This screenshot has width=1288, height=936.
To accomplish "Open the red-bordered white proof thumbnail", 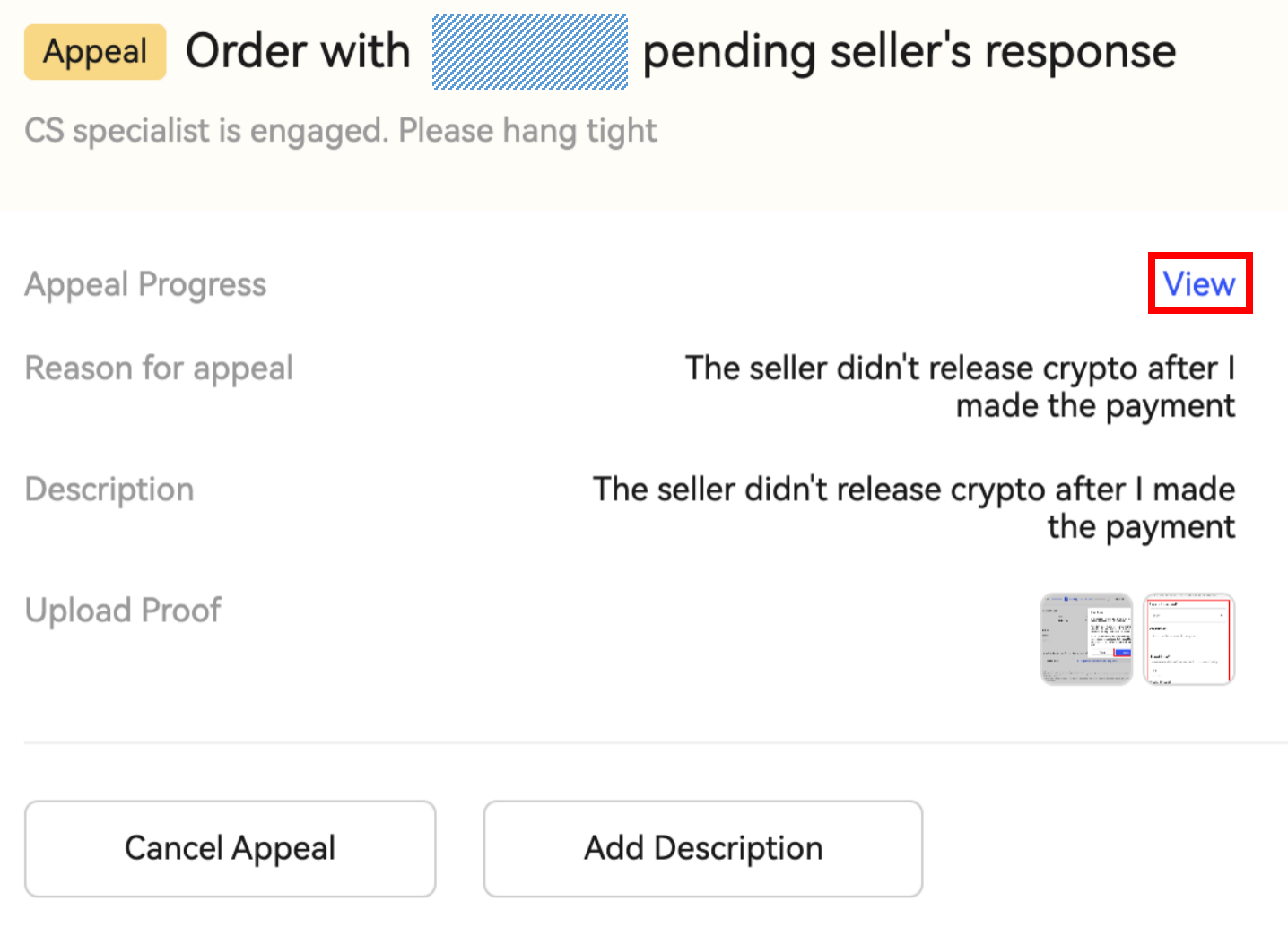I will tap(1189, 639).
